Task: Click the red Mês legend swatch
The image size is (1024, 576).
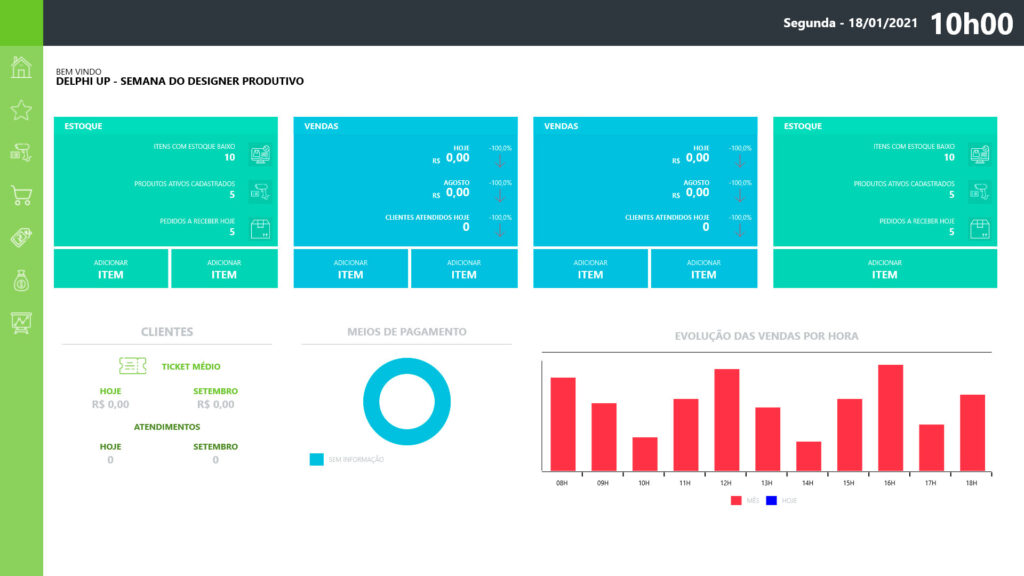Action: 736,500
